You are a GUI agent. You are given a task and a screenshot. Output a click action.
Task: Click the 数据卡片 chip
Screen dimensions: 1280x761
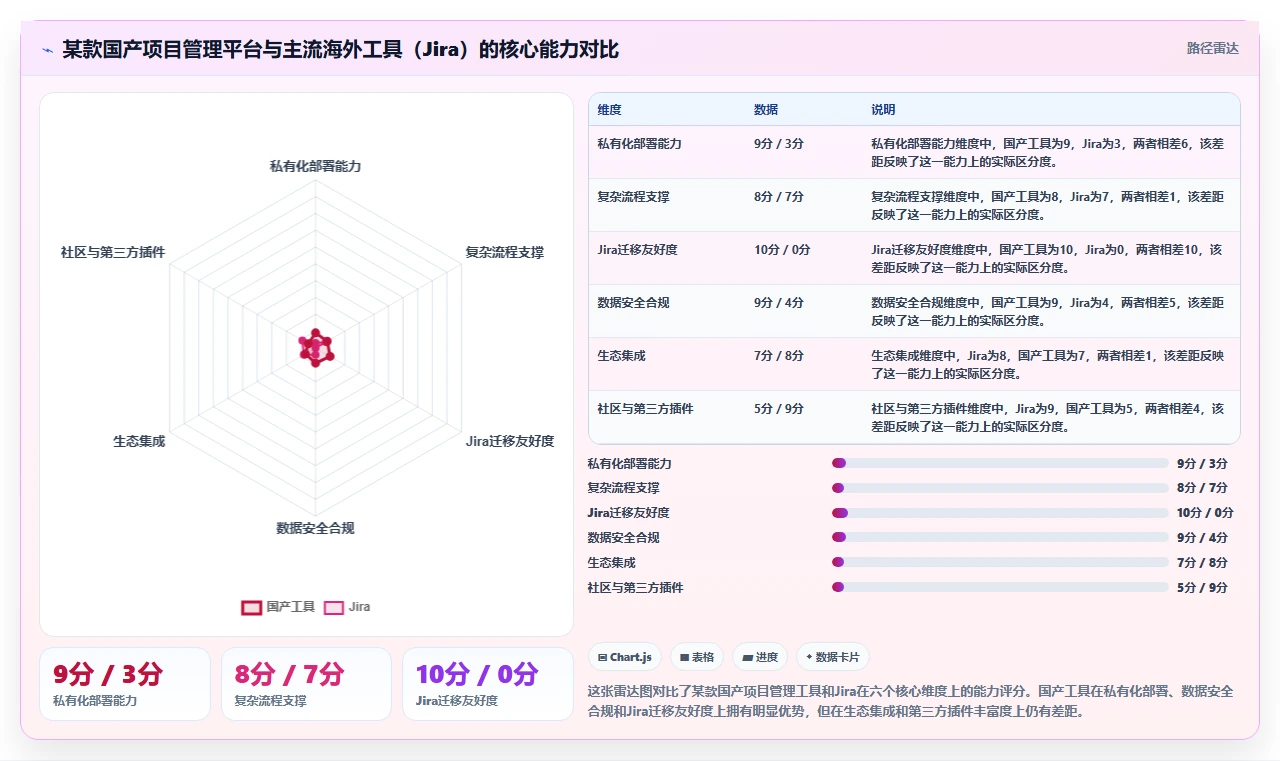(833, 657)
